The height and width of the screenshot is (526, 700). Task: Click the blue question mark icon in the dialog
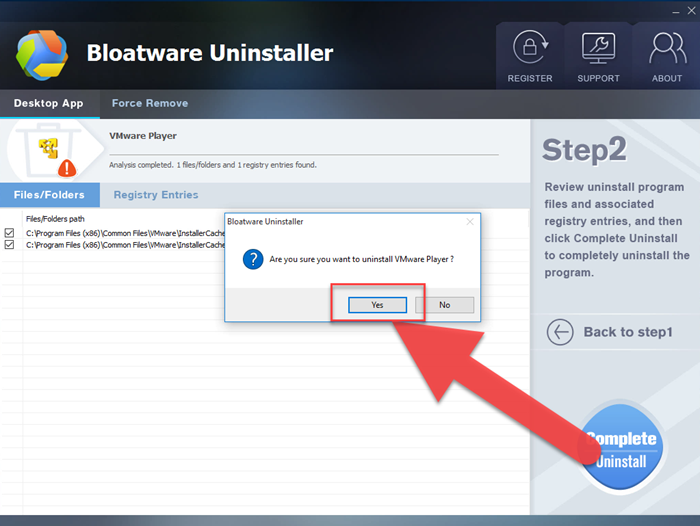pos(253,259)
